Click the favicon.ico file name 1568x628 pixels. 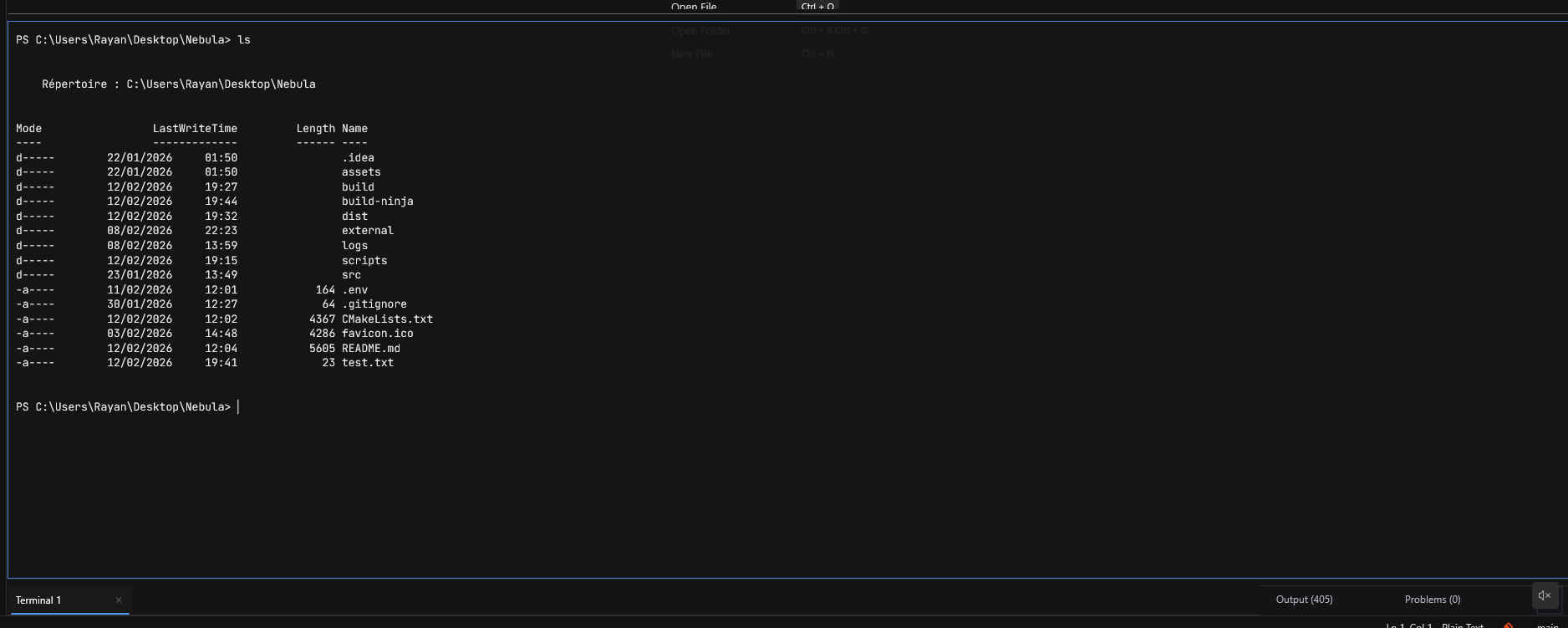[378, 334]
